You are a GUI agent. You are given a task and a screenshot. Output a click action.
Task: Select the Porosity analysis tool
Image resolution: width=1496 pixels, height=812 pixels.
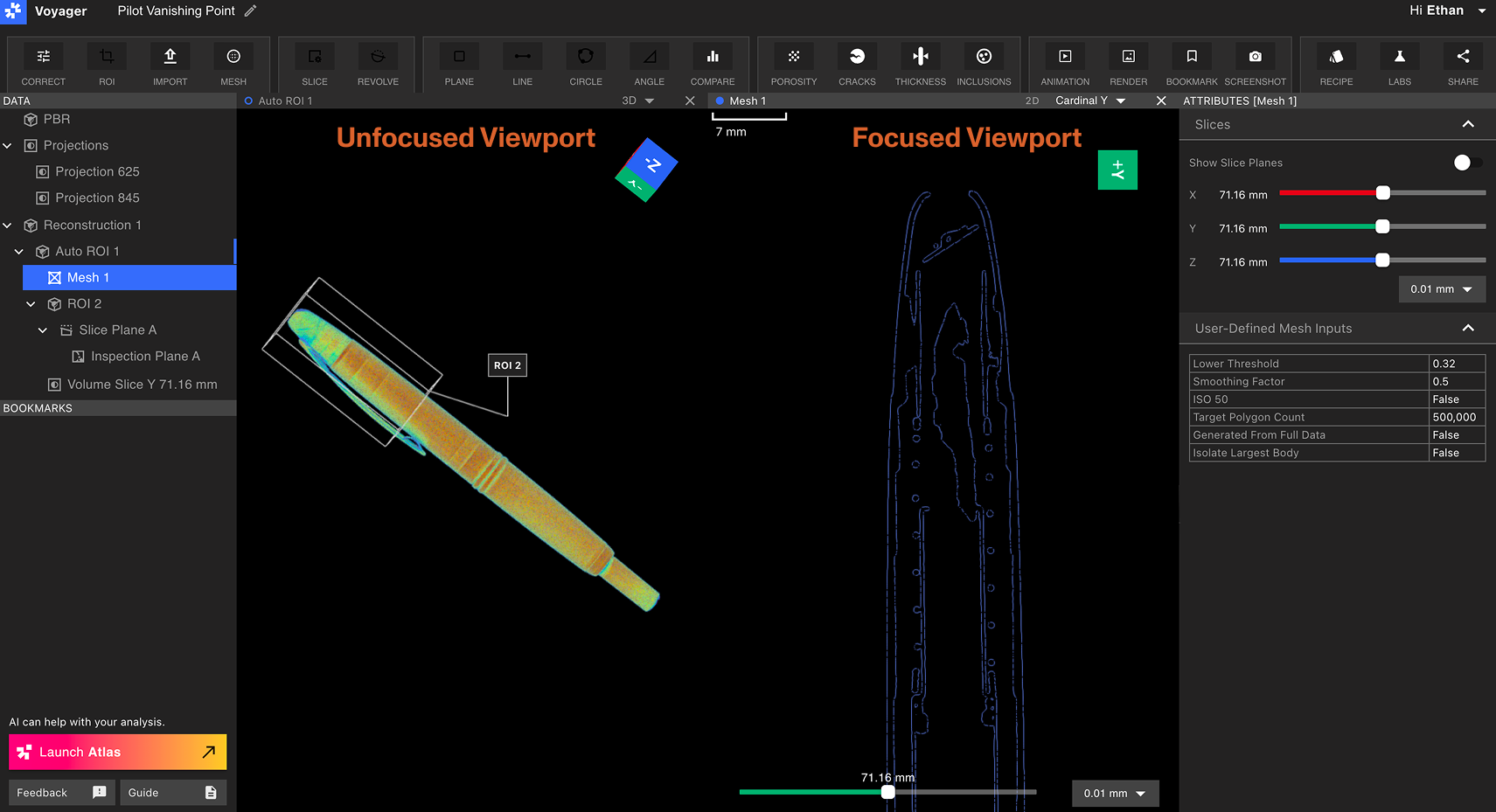pyautogui.click(x=793, y=63)
